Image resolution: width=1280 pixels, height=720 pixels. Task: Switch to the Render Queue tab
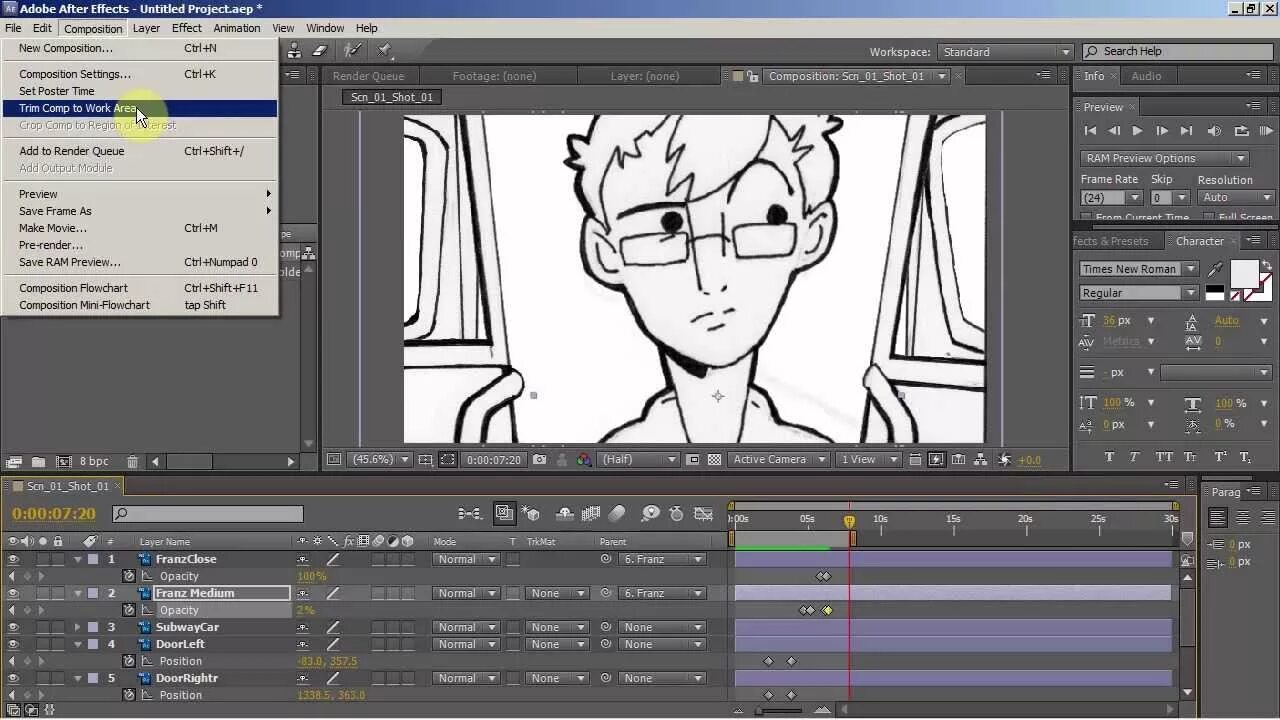coord(368,76)
